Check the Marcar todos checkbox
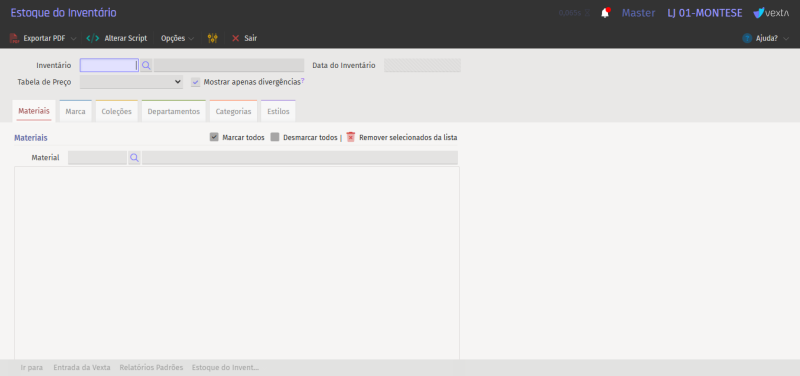Viewport: 800px width, 376px height. point(214,137)
